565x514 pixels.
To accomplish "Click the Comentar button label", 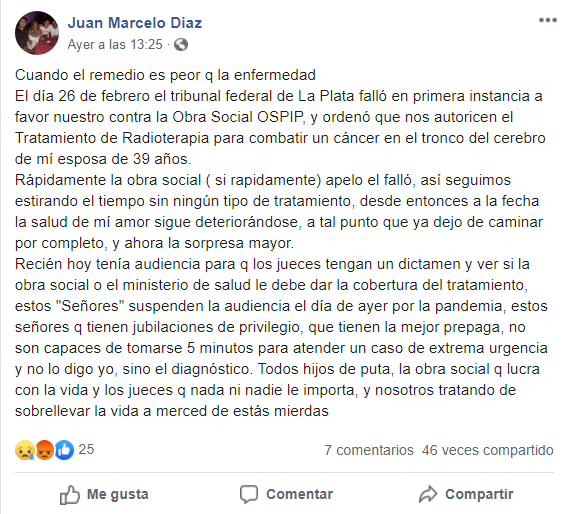I will click(299, 494).
